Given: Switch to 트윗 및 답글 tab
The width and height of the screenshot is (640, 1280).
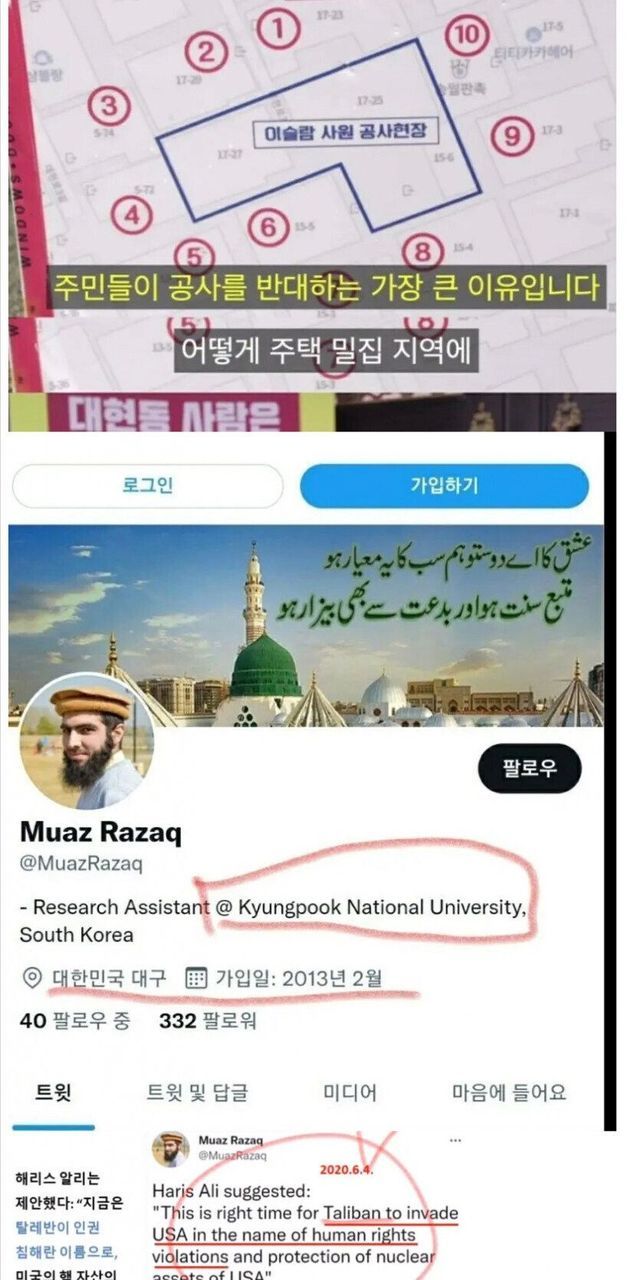Looking at the screenshot, I should pyautogui.click(x=198, y=1093).
